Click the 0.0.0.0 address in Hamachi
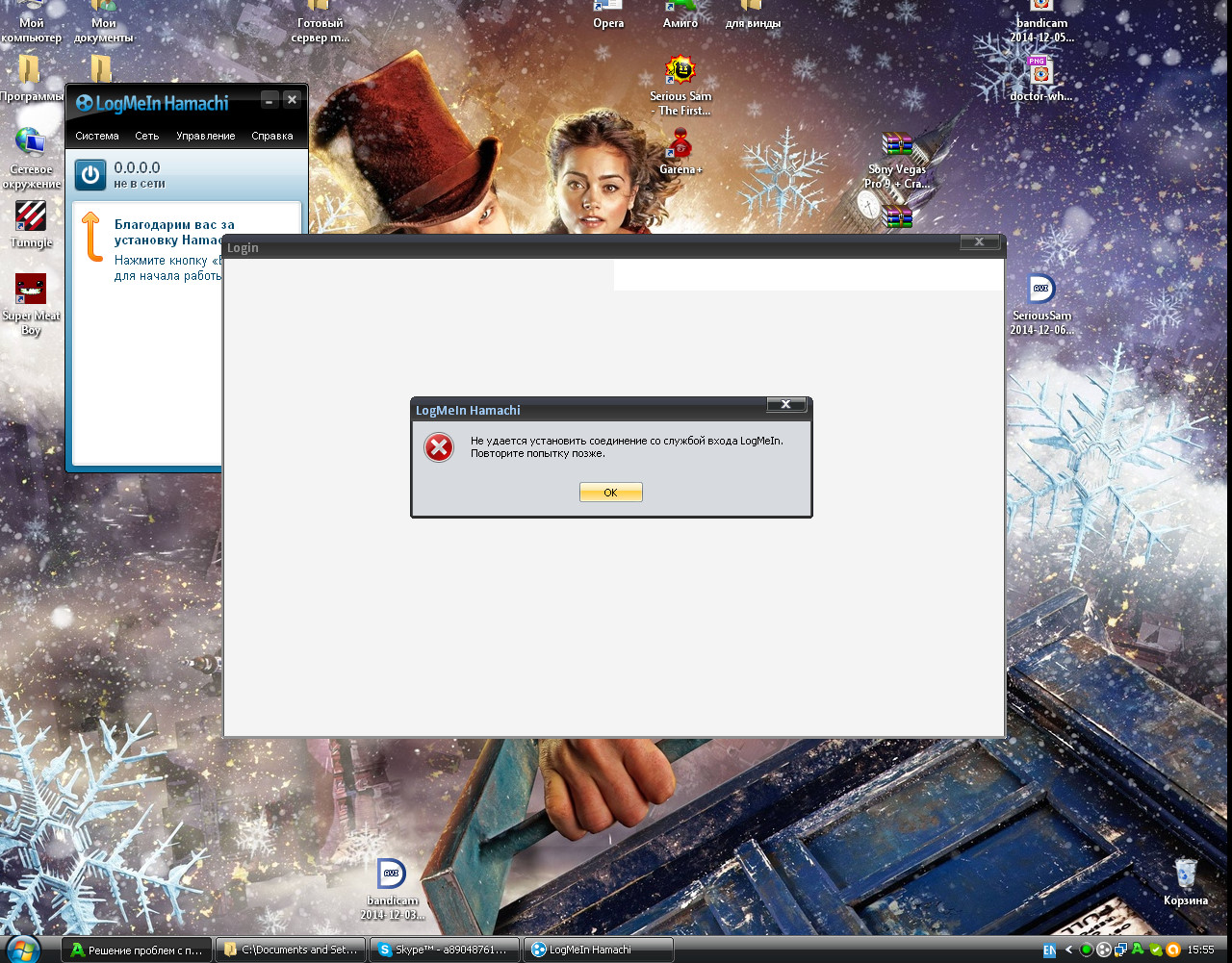1232x963 pixels. point(137,167)
